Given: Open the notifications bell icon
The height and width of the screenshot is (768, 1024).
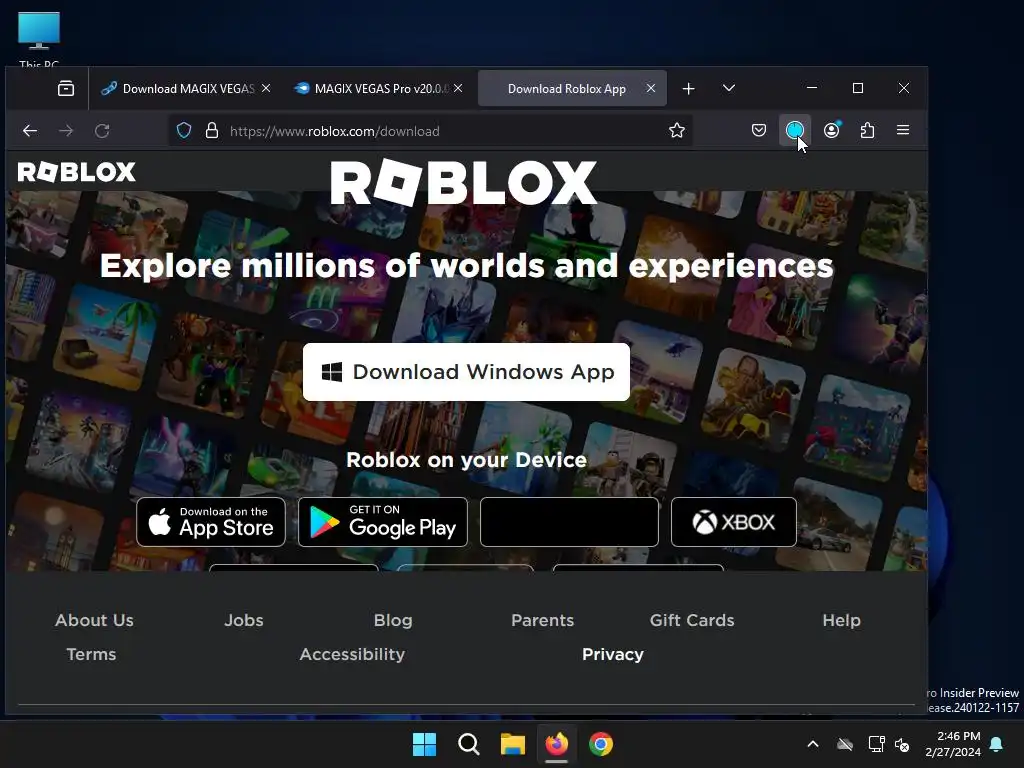Looking at the screenshot, I should pyautogui.click(x=997, y=744).
